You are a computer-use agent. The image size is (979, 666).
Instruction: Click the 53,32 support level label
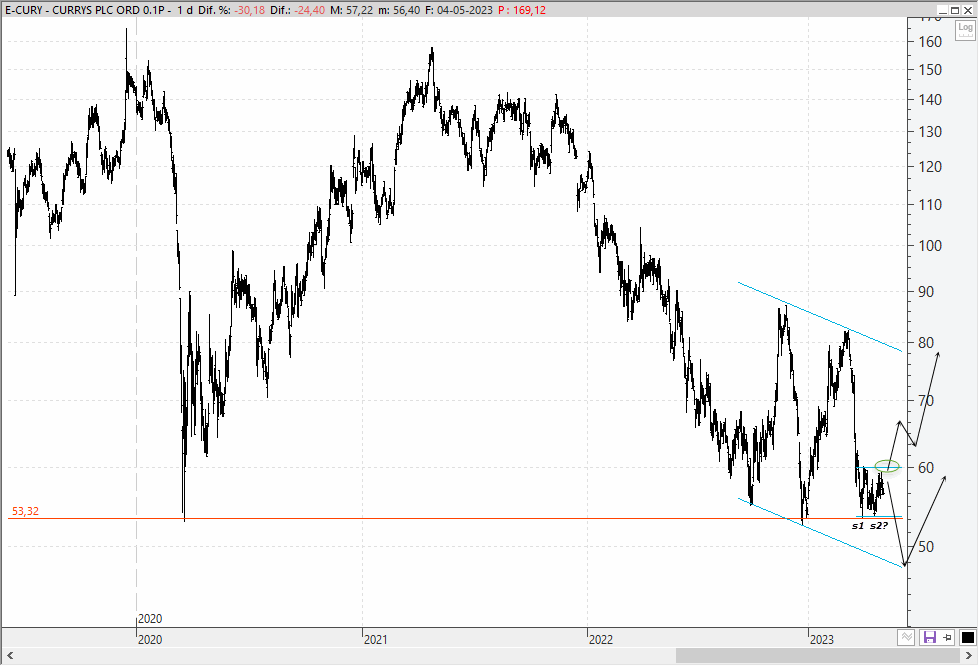point(25,511)
